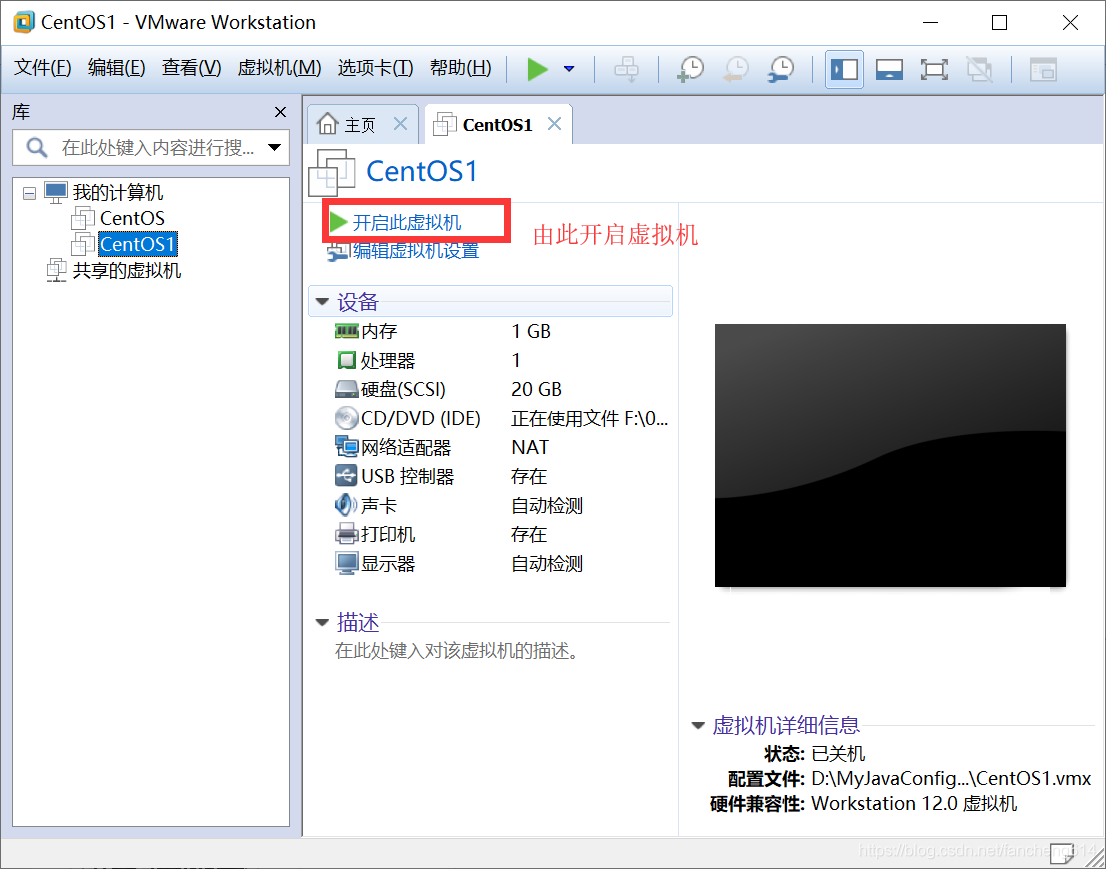The image size is (1106, 869).
Task: Click the 正在使用文件 F:\0... value
Action: coord(590,418)
